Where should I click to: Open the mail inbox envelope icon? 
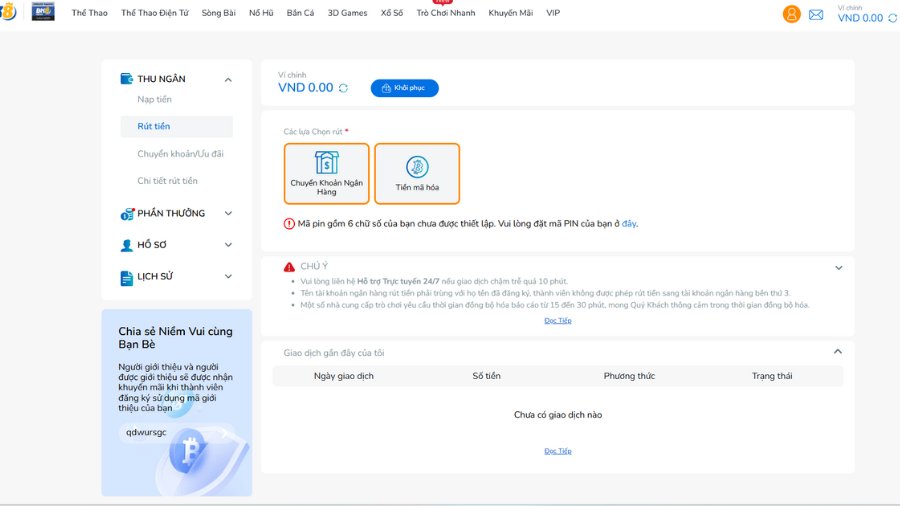click(816, 15)
